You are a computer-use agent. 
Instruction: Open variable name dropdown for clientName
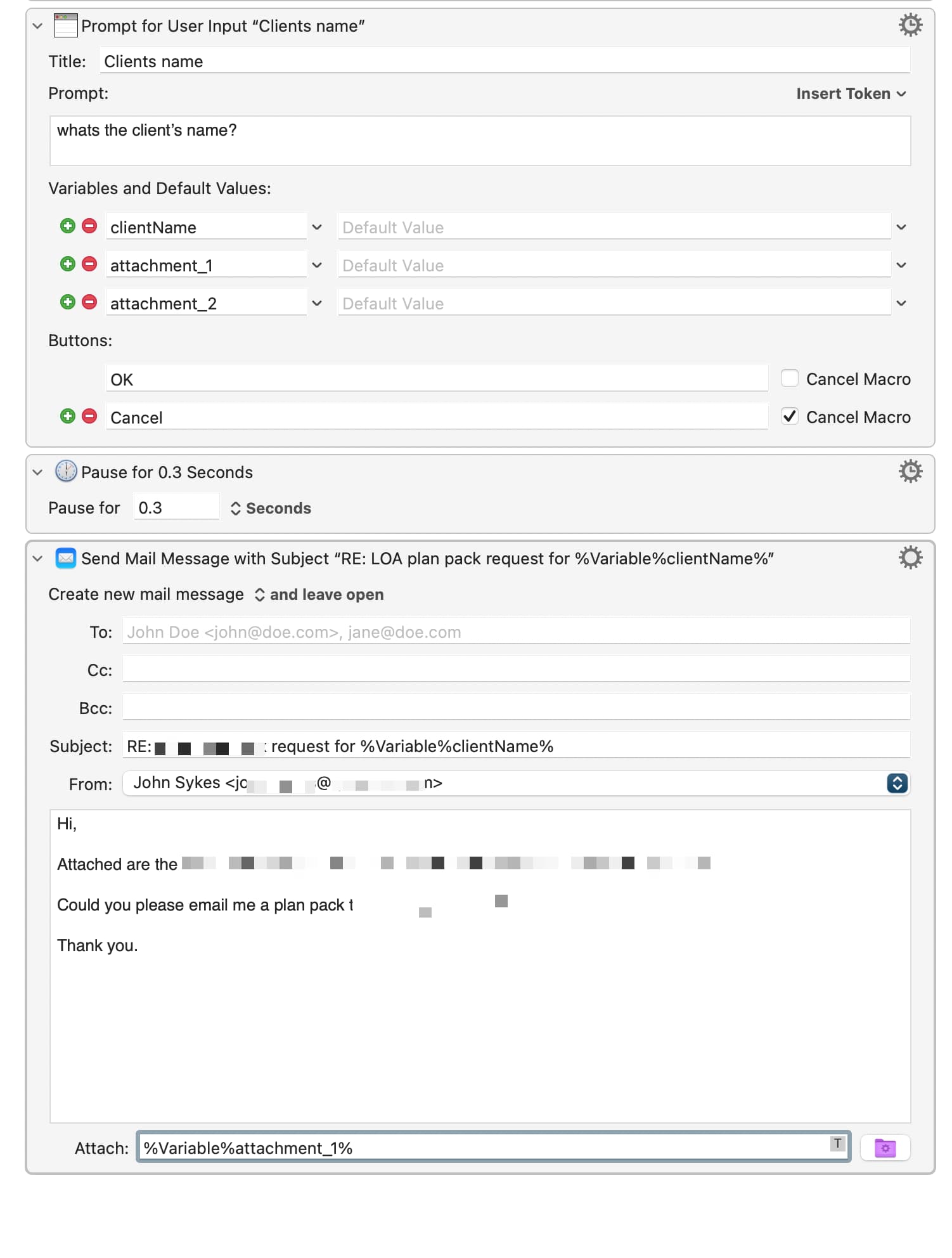coord(317,227)
